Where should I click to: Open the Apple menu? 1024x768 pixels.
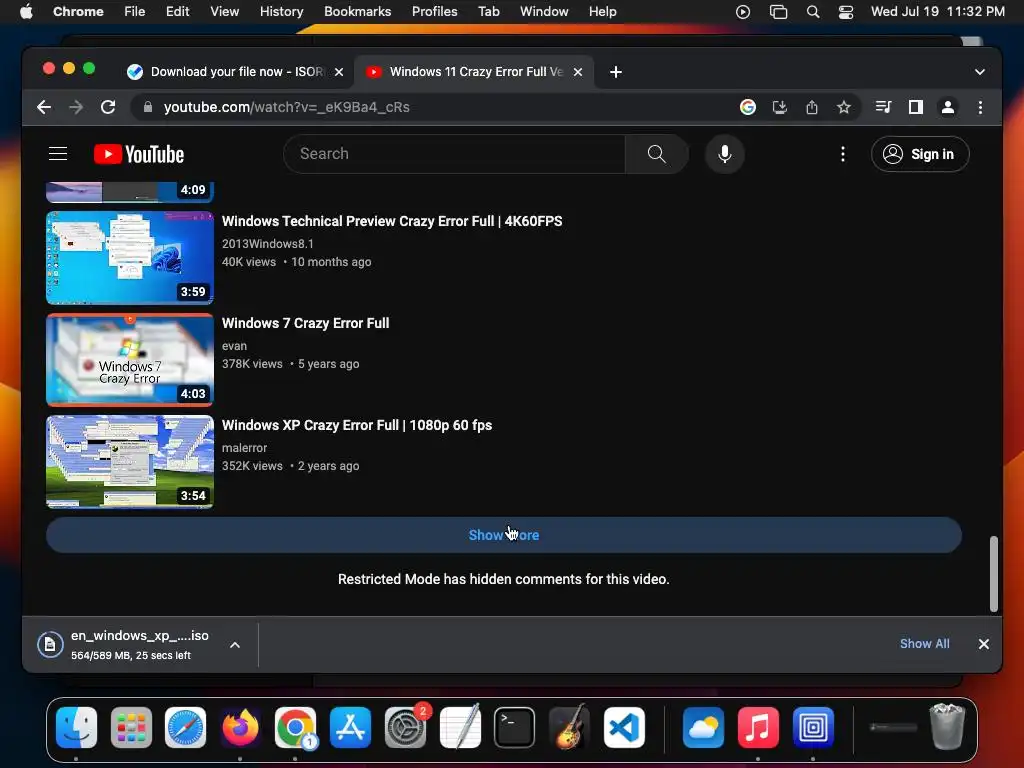coord(26,12)
